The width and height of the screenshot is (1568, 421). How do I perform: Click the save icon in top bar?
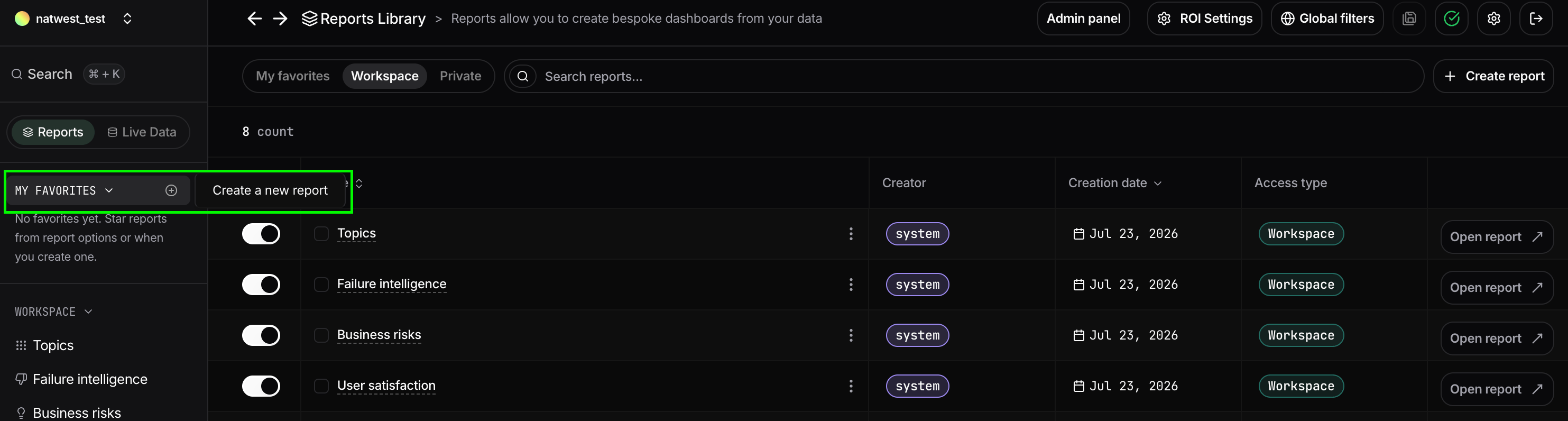coord(1409,19)
